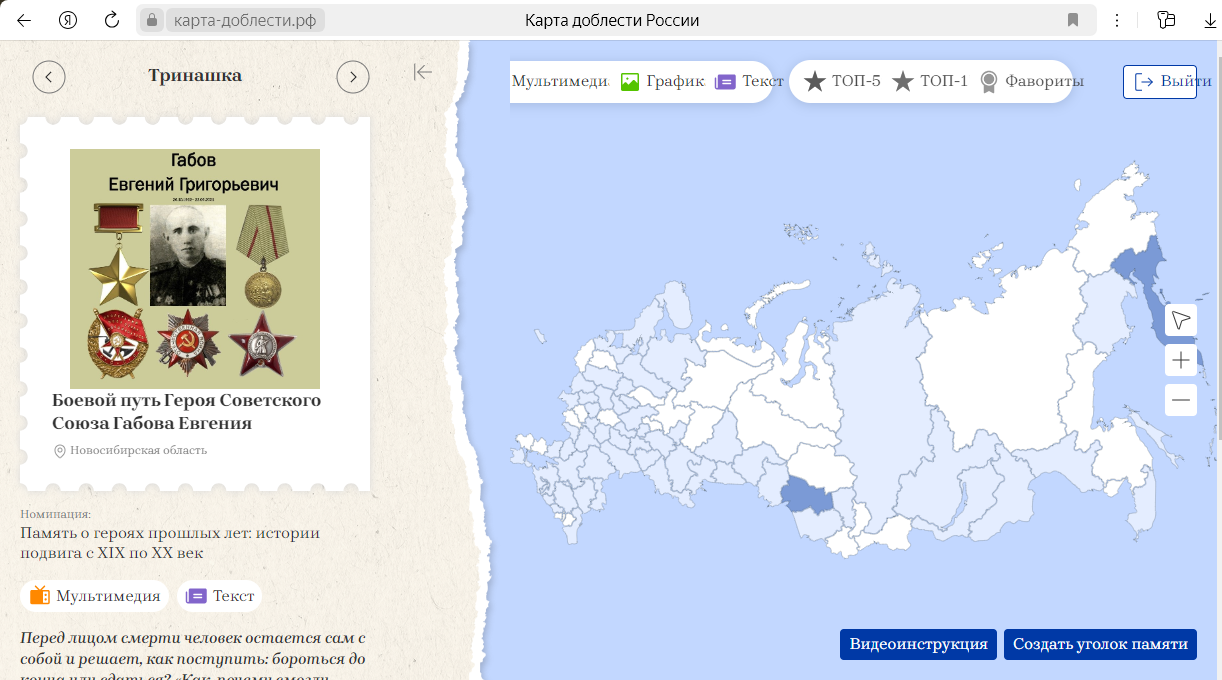Click the Выйти logout button
This screenshot has width=1222, height=680.
(1160, 81)
